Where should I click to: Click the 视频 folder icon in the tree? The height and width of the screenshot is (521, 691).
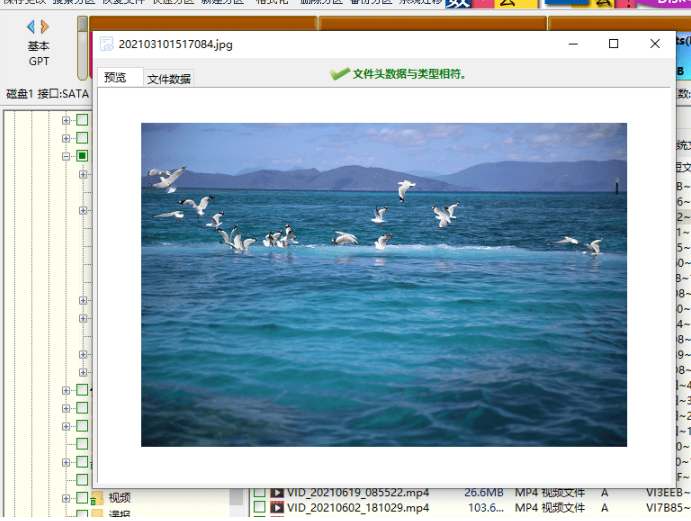97,498
